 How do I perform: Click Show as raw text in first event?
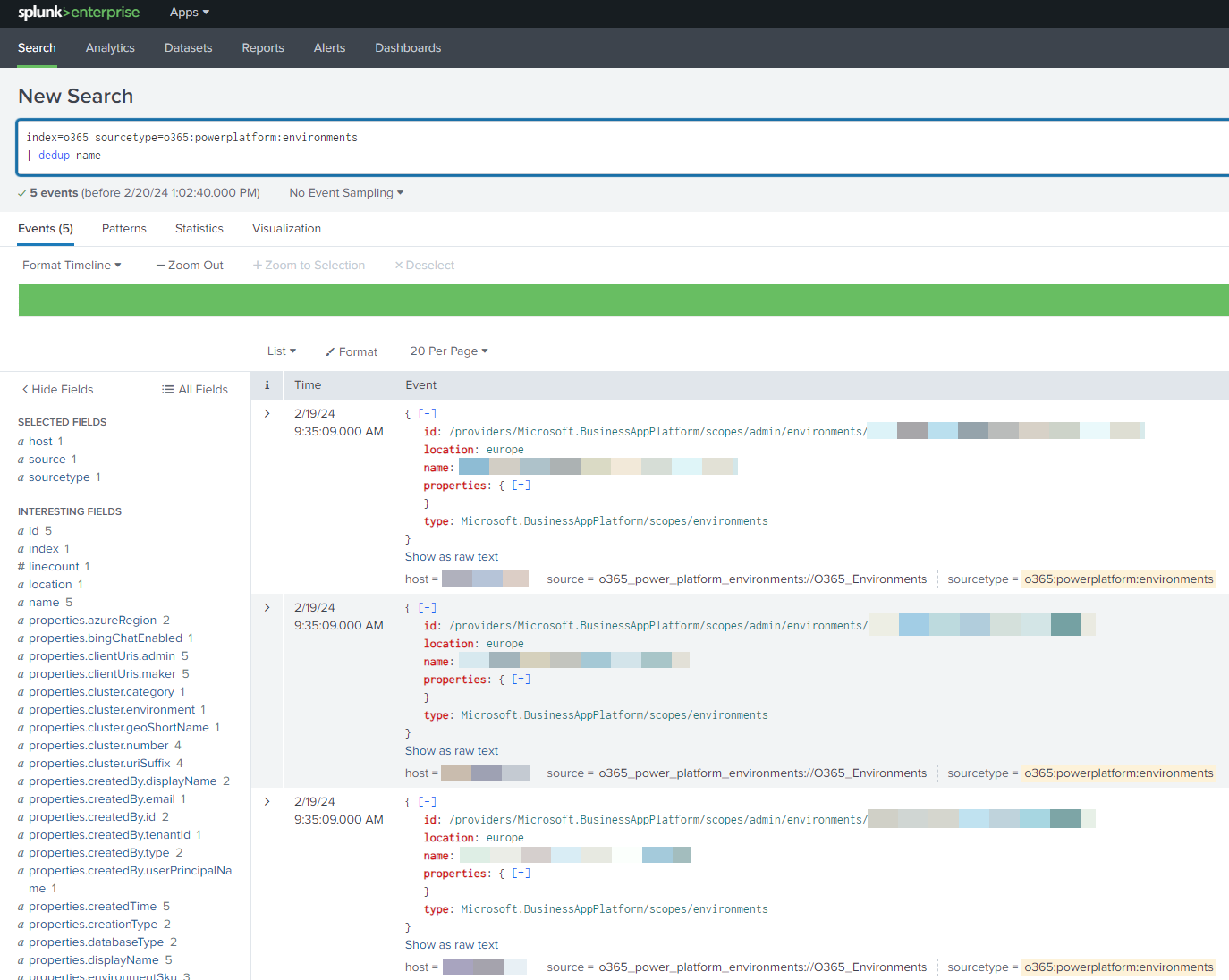pos(452,557)
